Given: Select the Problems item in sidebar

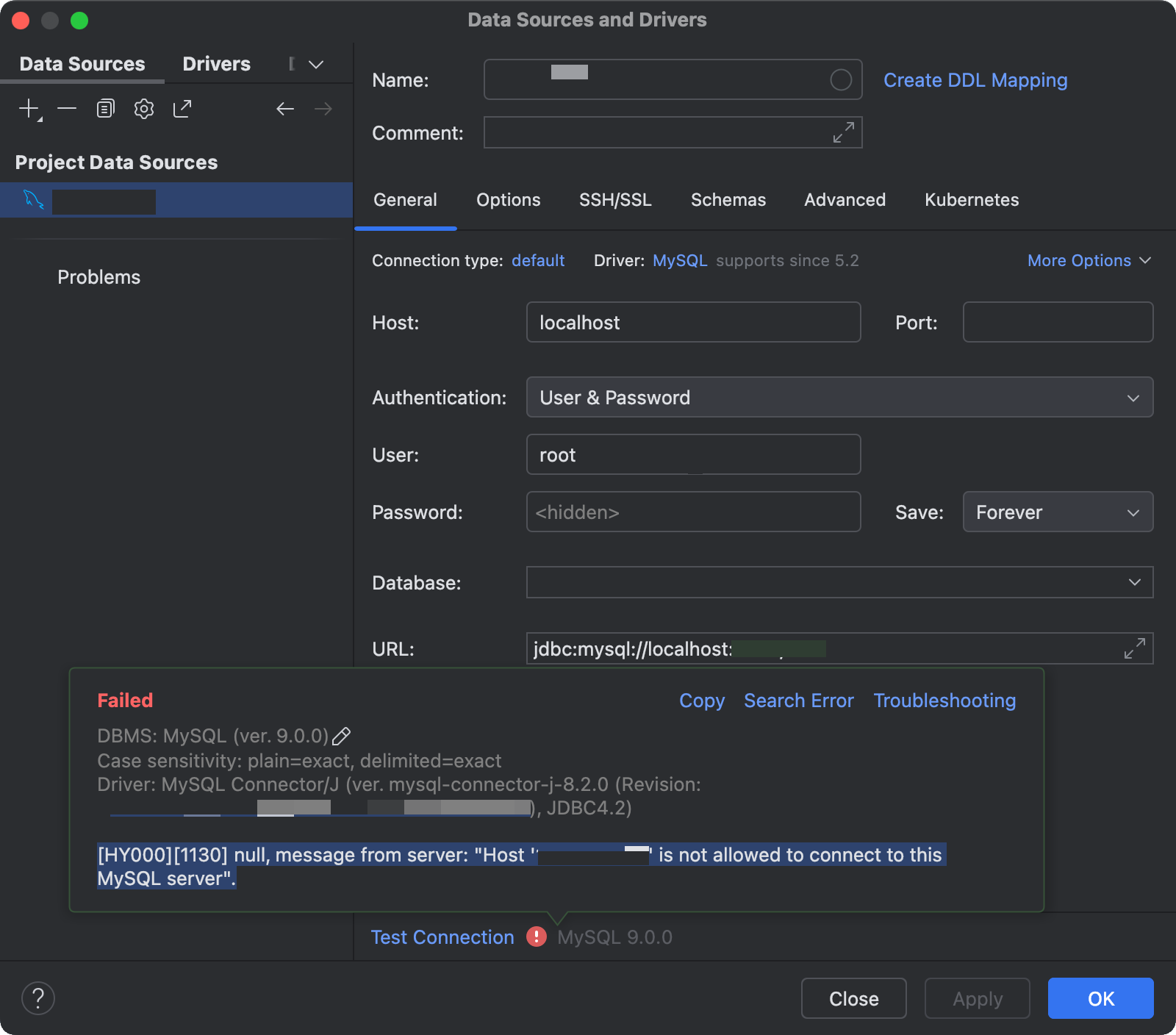Looking at the screenshot, I should (x=98, y=277).
